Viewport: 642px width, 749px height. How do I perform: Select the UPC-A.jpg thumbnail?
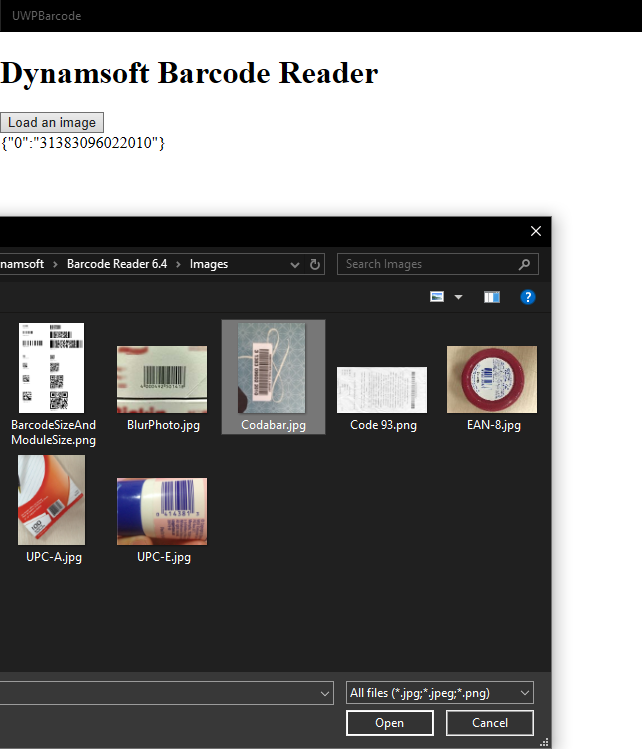(x=52, y=500)
